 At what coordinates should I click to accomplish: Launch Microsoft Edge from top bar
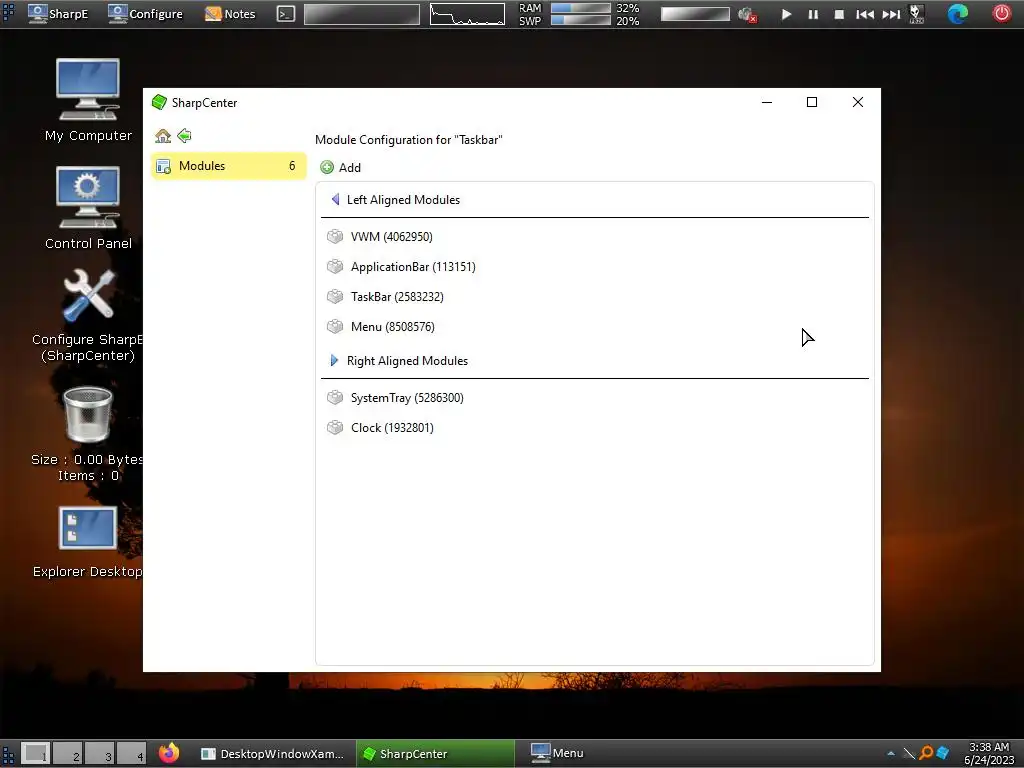pos(958,14)
